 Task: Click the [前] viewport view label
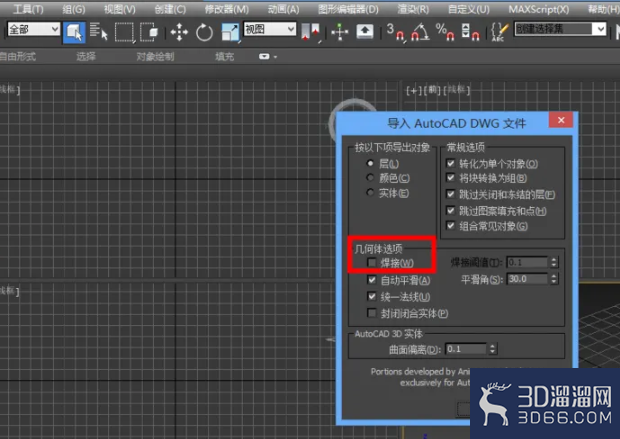point(432,91)
